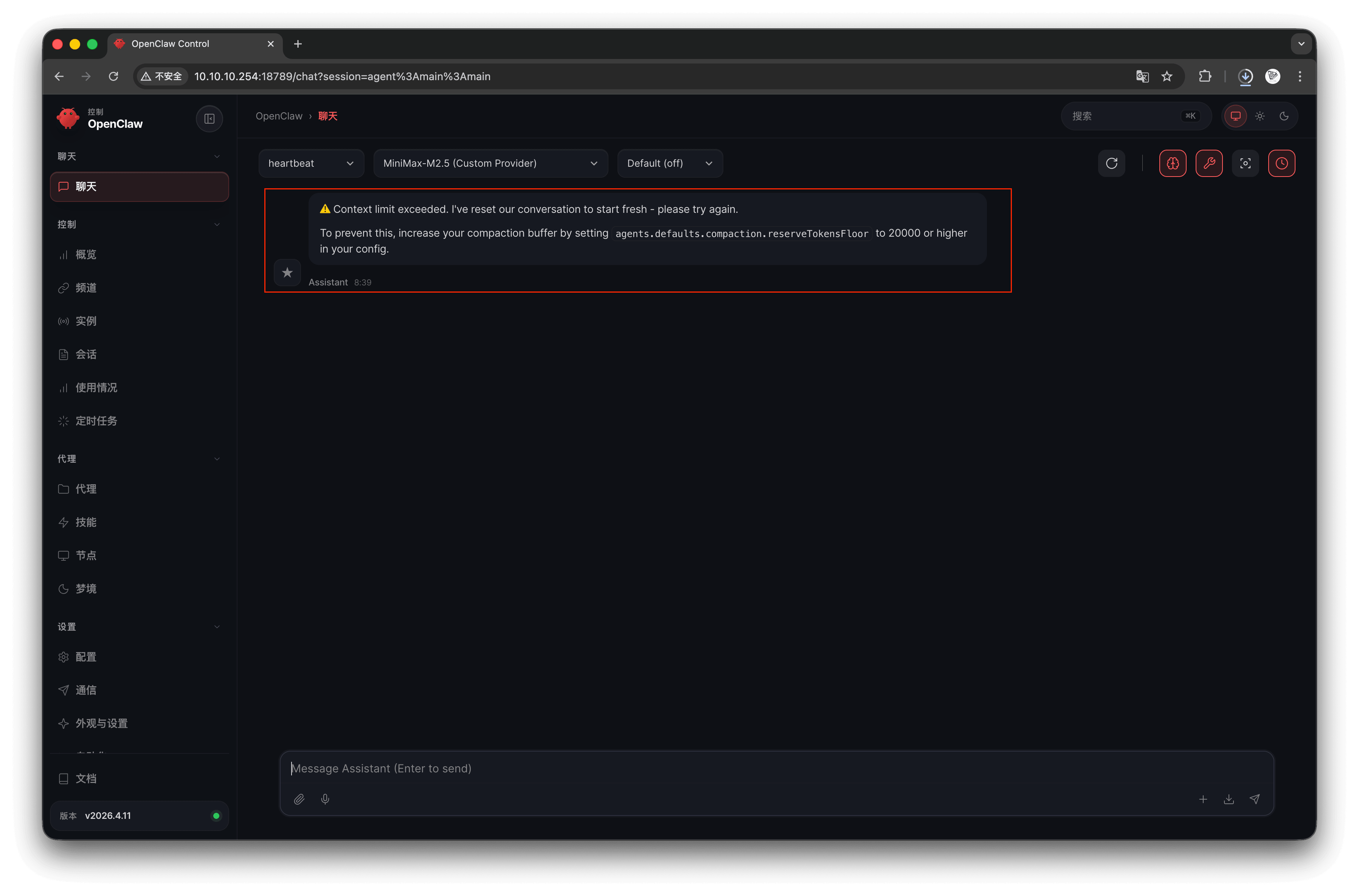Image resolution: width=1359 pixels, height=896 pixels.
Task: Click the version v2026.4.11 badge
Action: coord(139,815)
